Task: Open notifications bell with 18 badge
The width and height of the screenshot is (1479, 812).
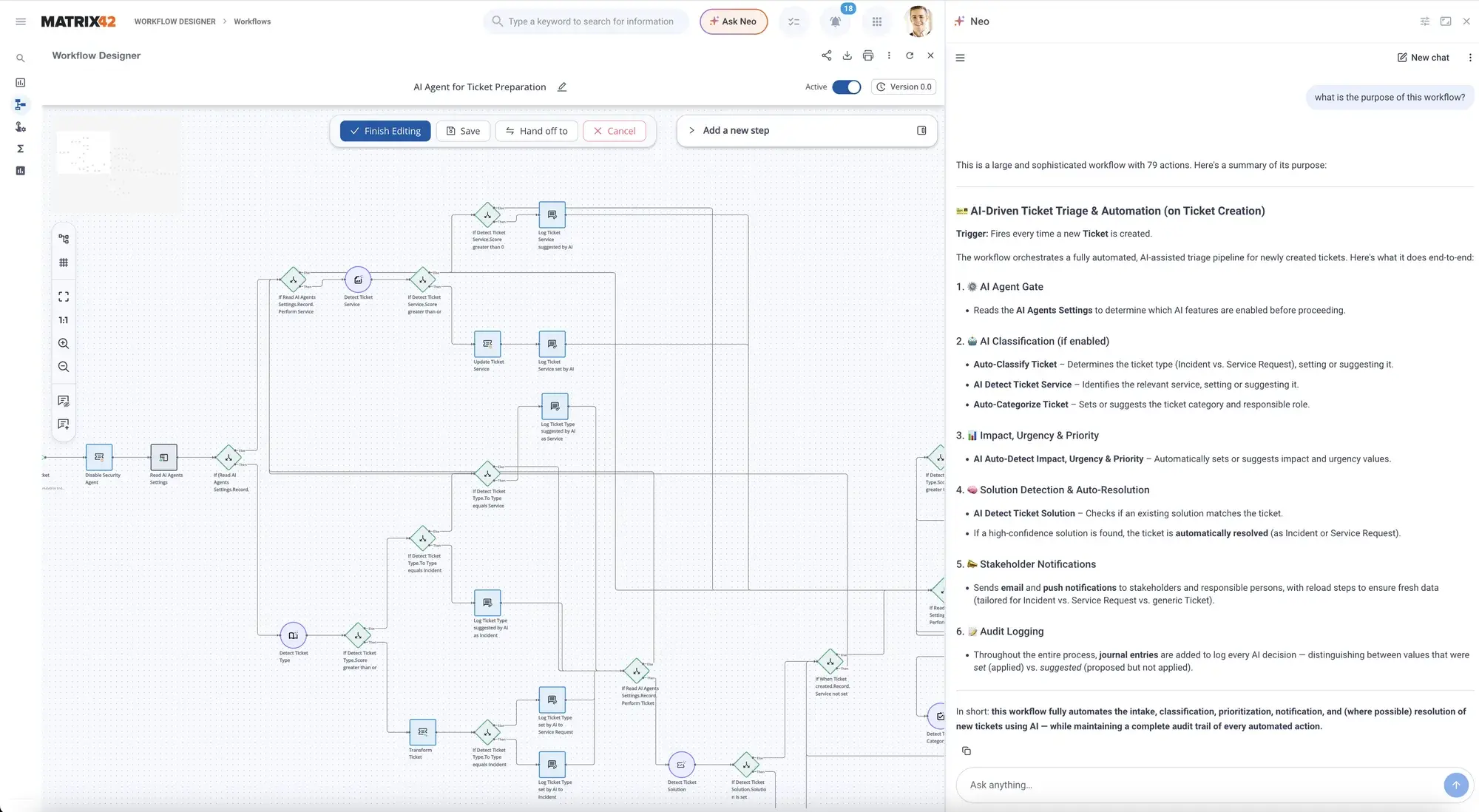Action: click(x=836, y=21)
